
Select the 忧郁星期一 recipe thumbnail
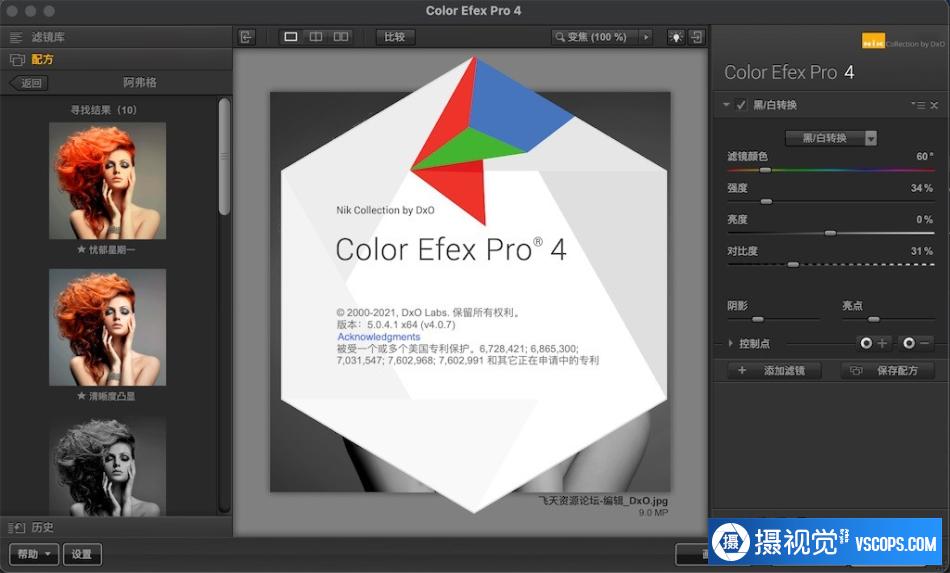pos(107,181)
